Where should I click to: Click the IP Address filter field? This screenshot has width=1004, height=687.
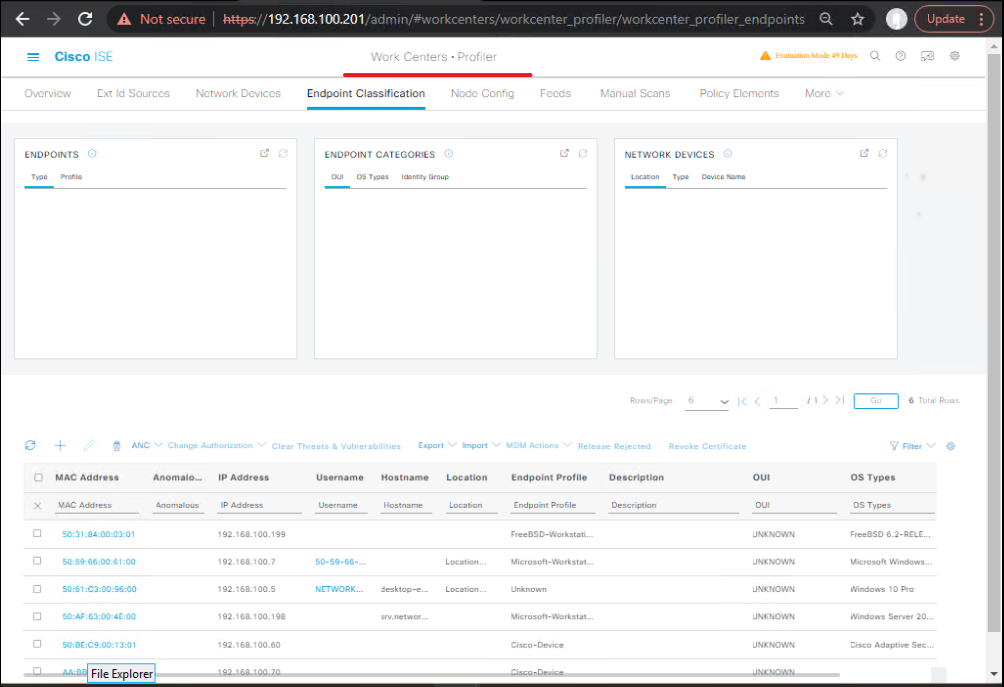click(x=260, y=506)
